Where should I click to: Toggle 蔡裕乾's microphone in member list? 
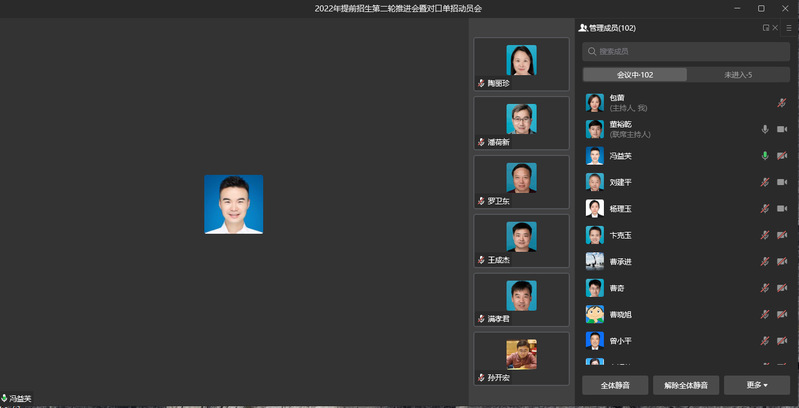[x=765, y=129]
